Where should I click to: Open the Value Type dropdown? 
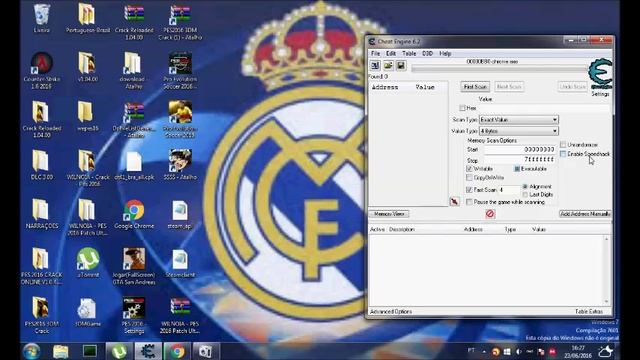point(519,131)
